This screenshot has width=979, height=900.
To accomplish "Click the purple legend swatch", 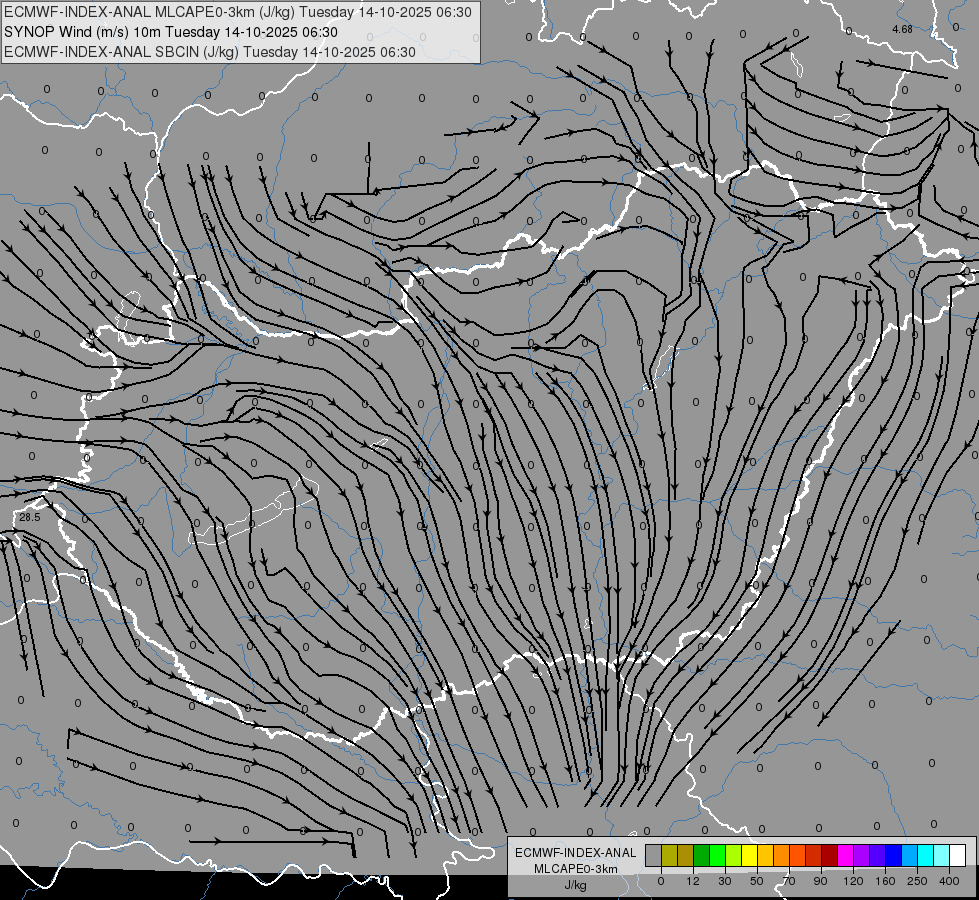I will tap(862, 855).
